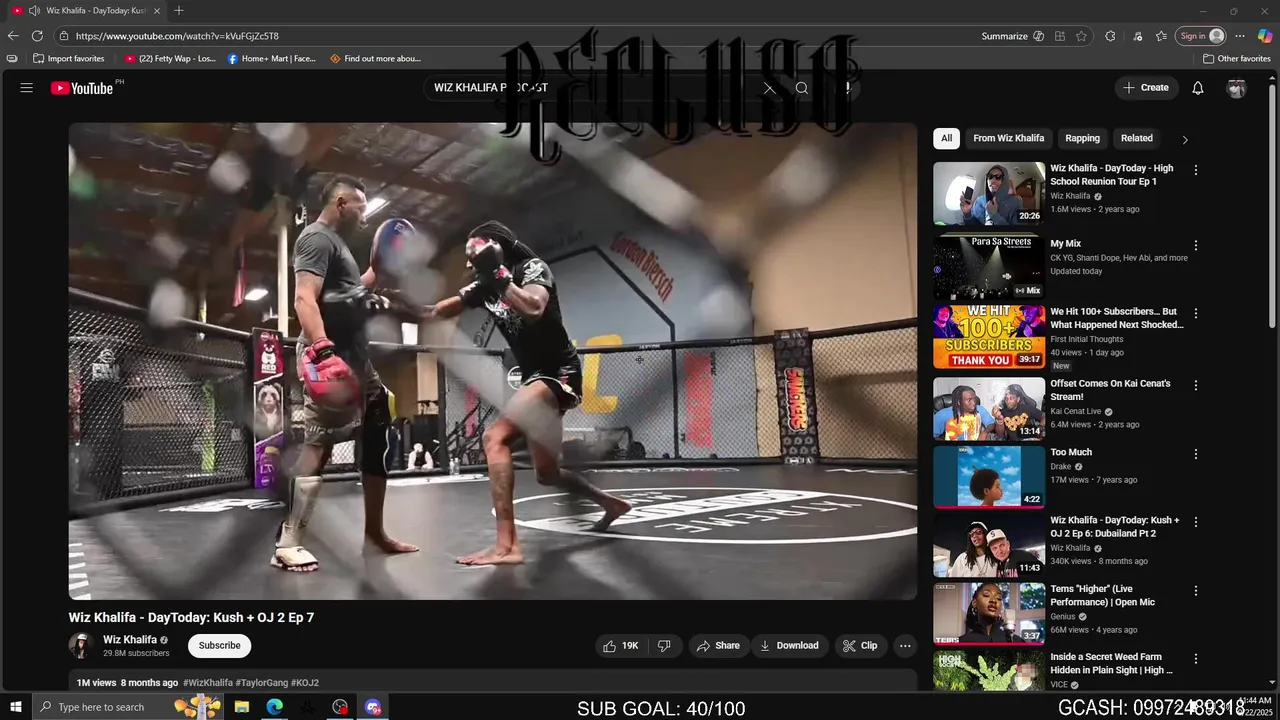Select the All filter chip
This screenshot has height=720, width=1280.
(x=946, y=138)
